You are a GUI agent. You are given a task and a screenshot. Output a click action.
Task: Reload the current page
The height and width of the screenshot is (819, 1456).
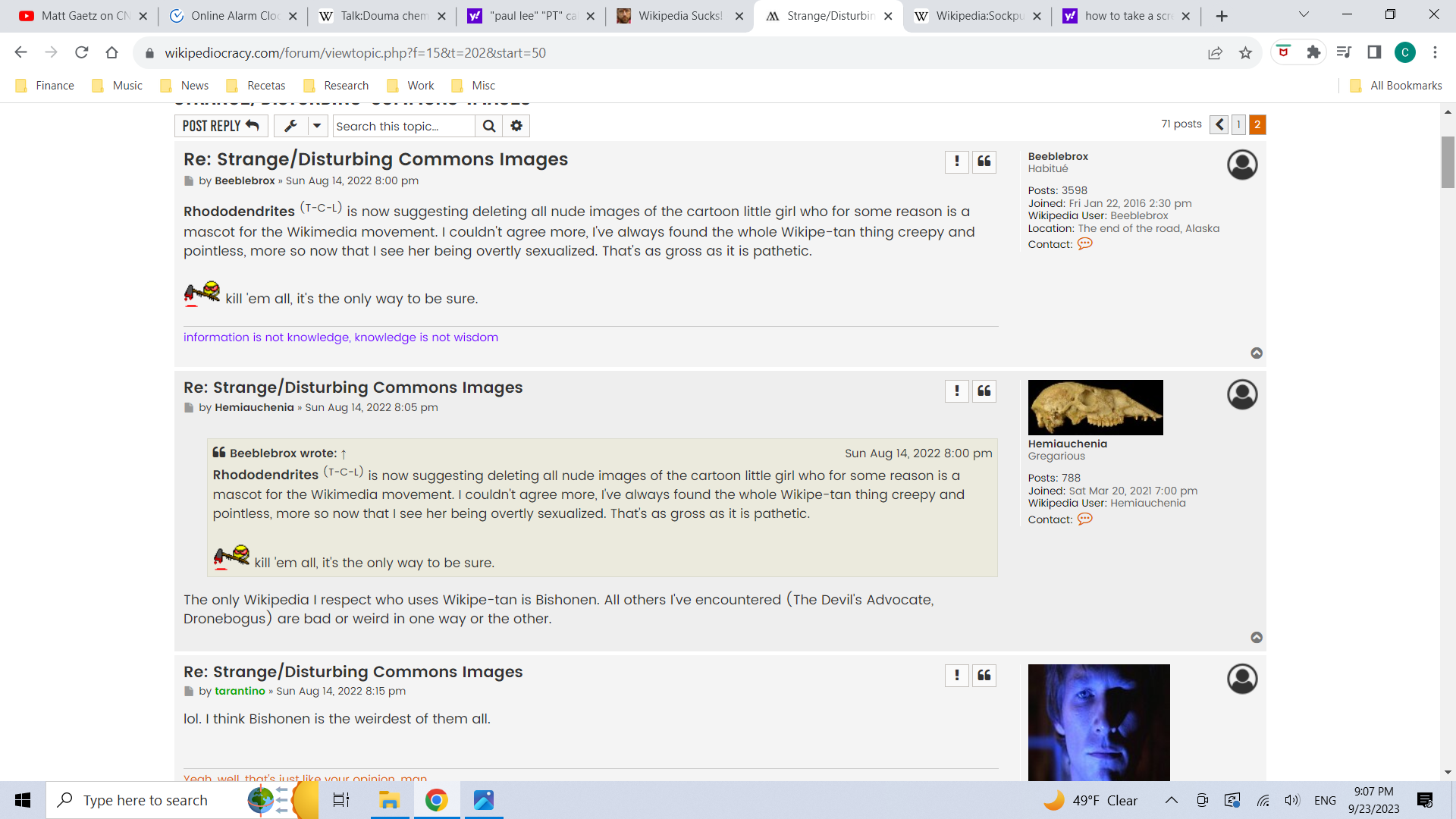point(82,52)
